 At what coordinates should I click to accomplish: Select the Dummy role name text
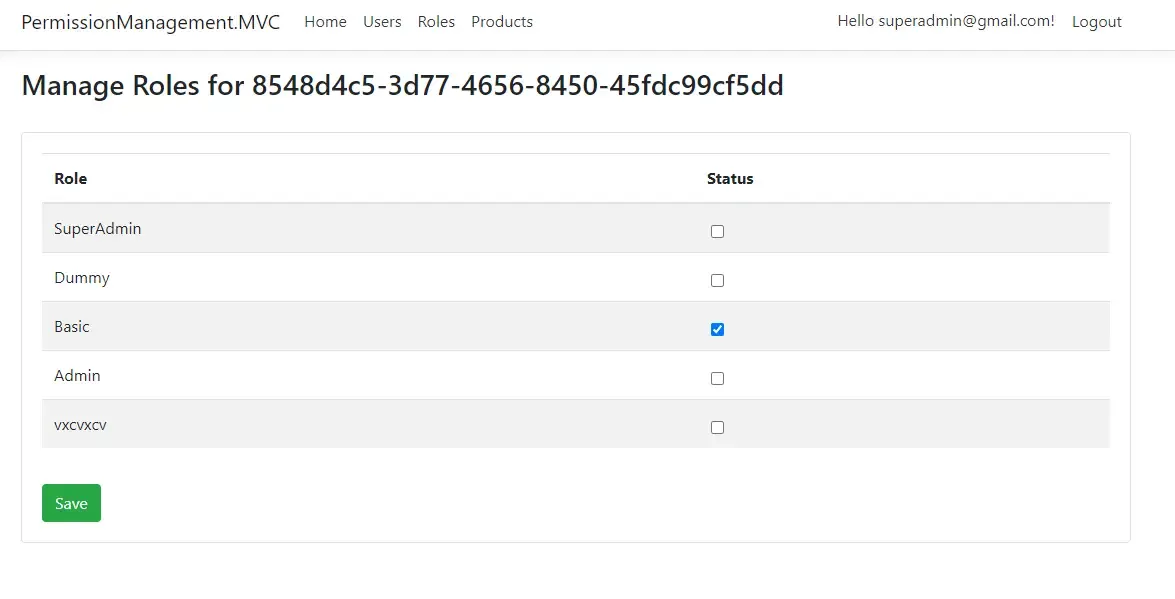pyautogui.click(x=82, y=278)
